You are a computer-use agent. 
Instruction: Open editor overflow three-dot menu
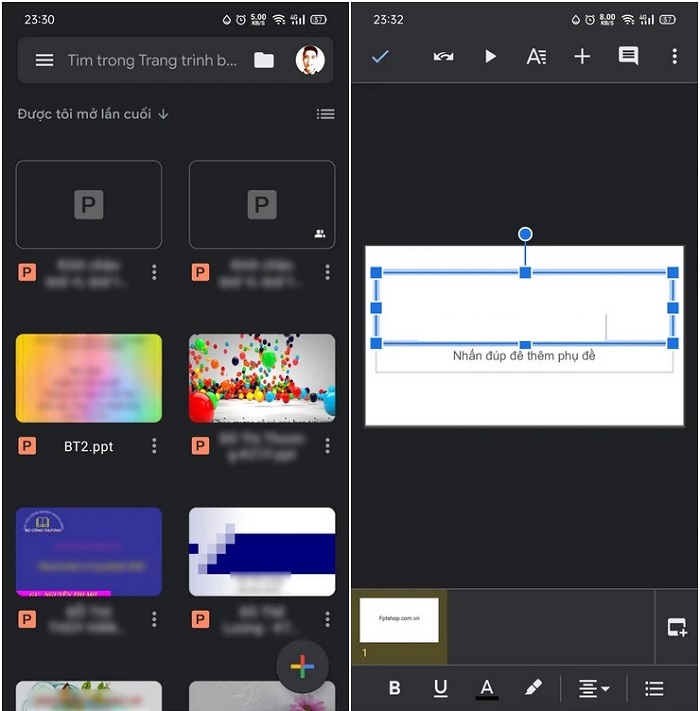click(675, 56)
